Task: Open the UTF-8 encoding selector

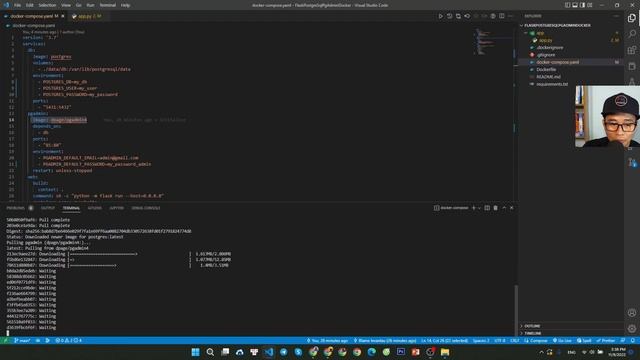Action: tap(500, 340)
